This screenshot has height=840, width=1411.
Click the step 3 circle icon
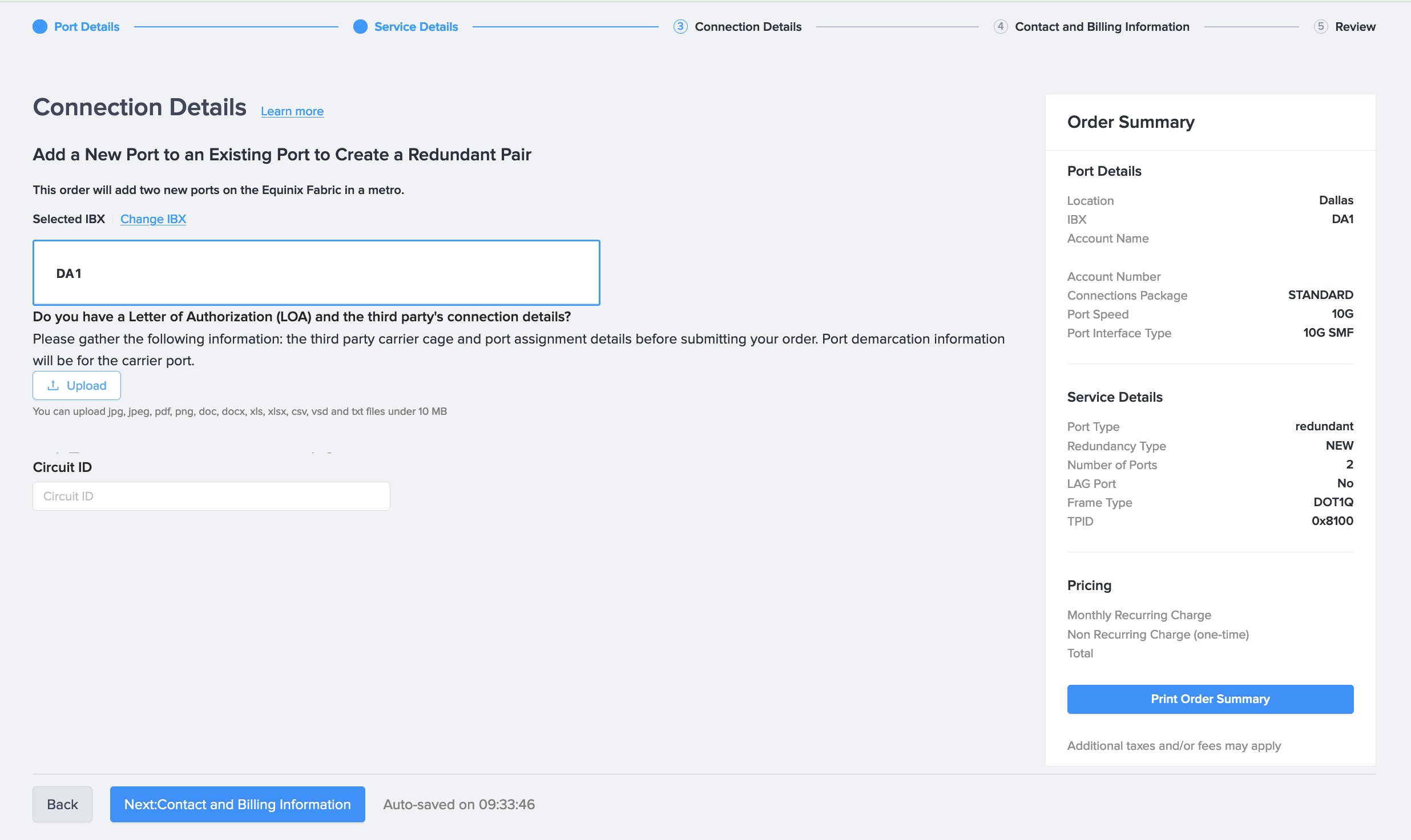coord(680,27)
